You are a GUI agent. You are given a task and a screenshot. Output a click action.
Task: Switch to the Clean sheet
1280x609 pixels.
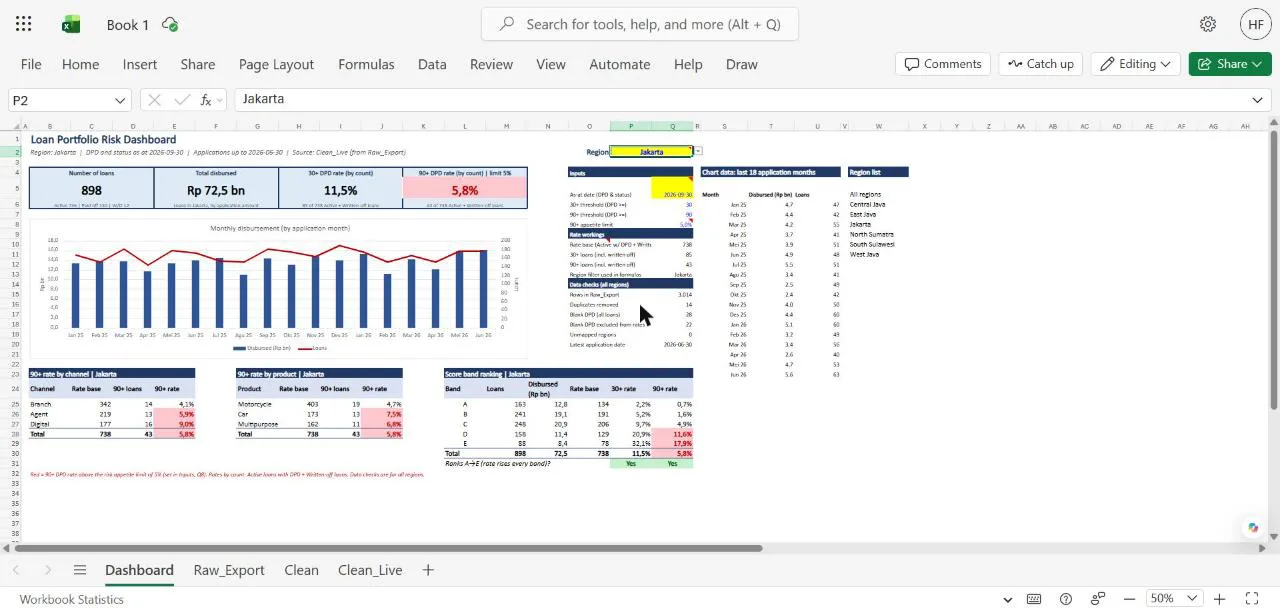click(301, 570)
